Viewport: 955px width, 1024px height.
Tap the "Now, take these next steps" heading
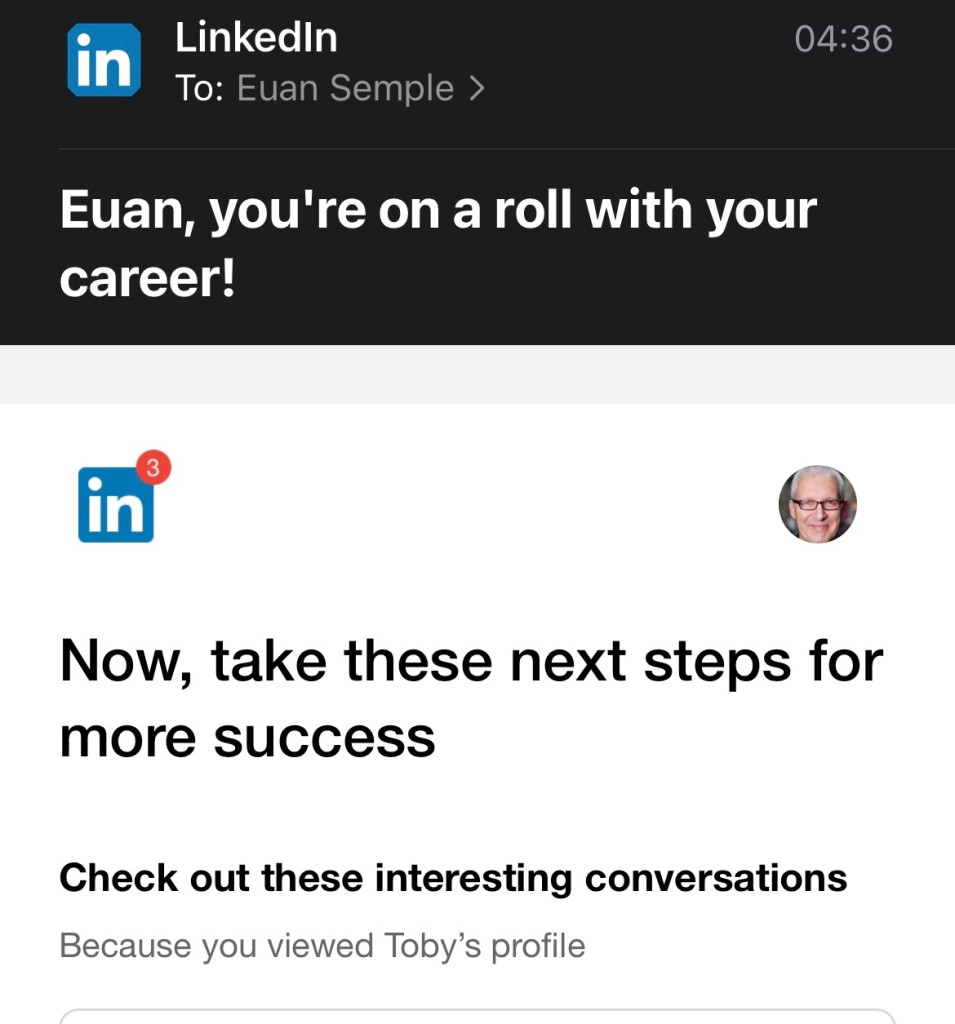click(471, 661)
